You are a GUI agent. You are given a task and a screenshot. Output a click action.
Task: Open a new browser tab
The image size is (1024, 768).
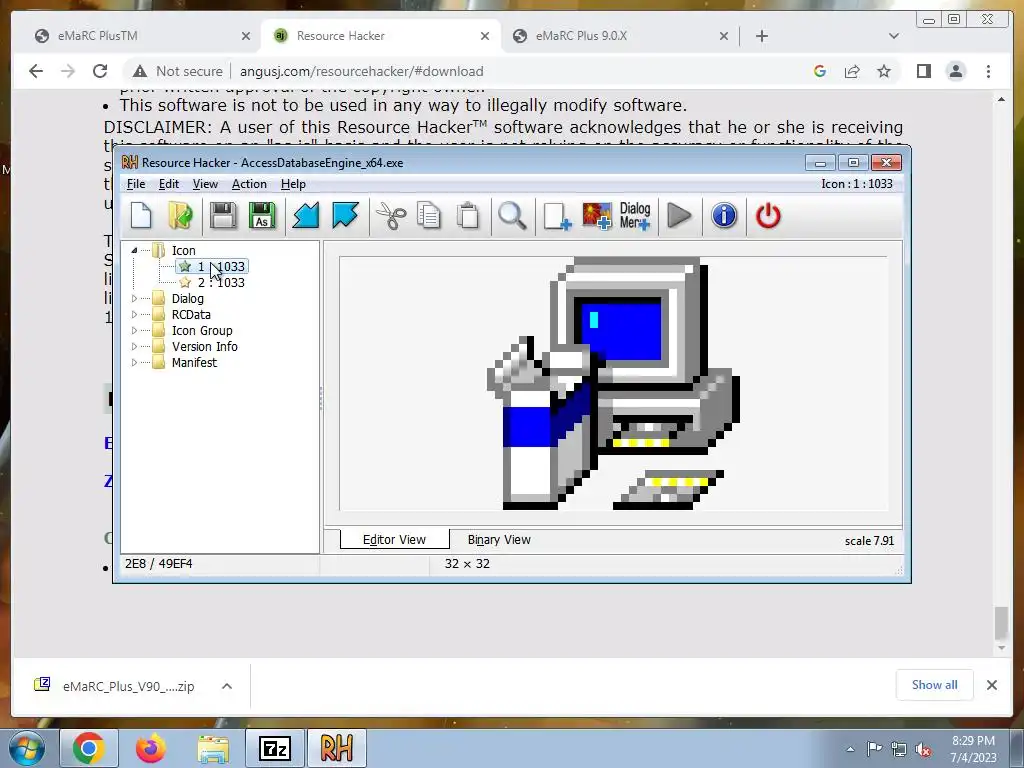tap(761, 36)
